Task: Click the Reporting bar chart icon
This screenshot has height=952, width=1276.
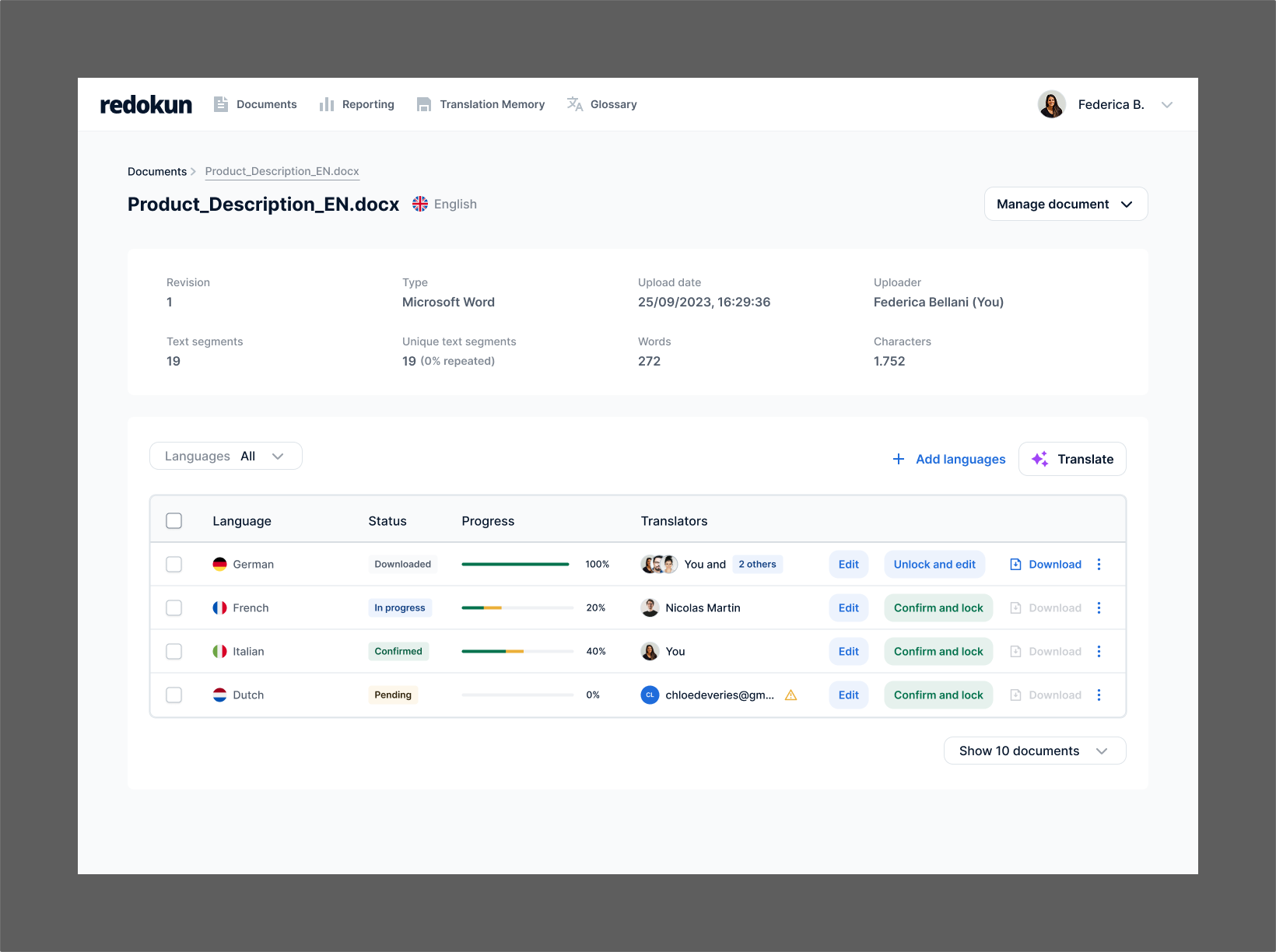Action: pyautogui.click(x=327, y=104)
